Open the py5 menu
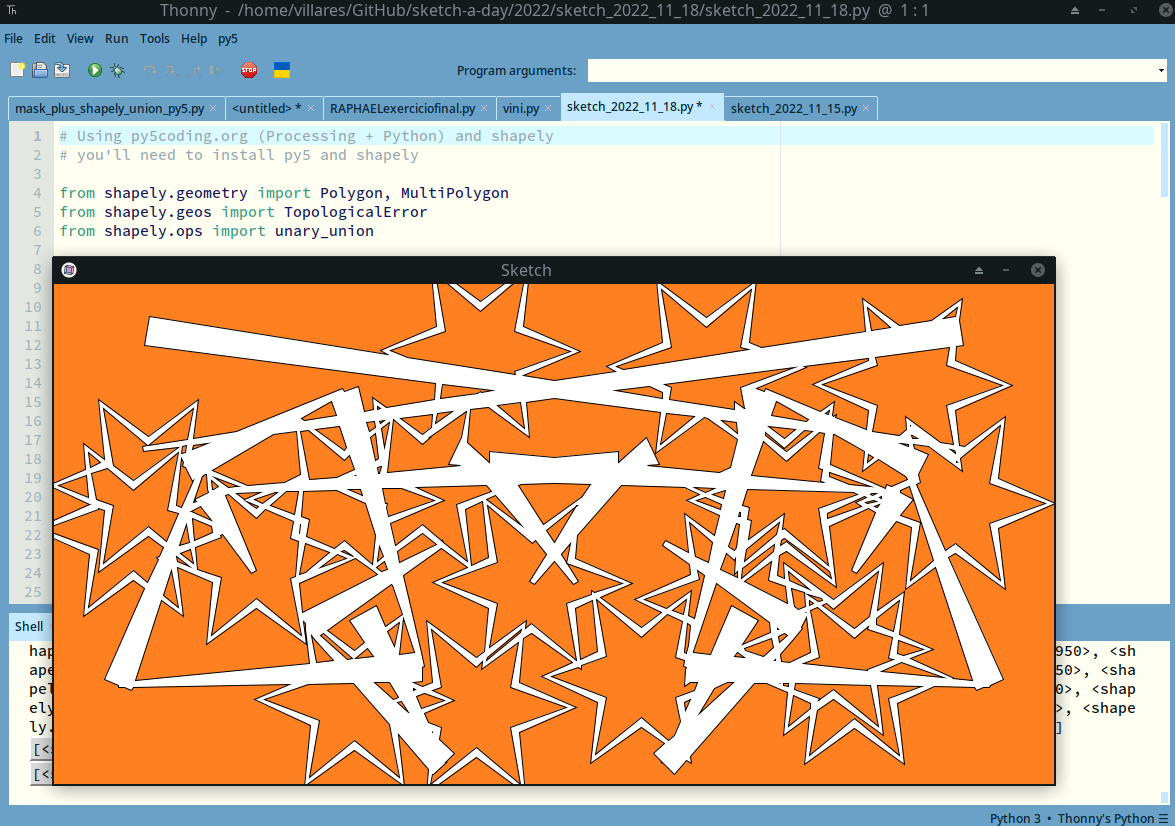Image resolution: width=1175 pixels, height=826 pixels. point(228,39)
